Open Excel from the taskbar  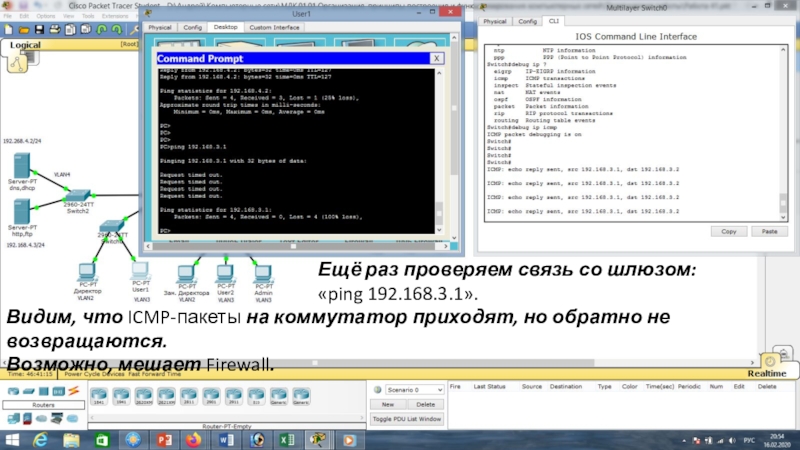[287, 440]
